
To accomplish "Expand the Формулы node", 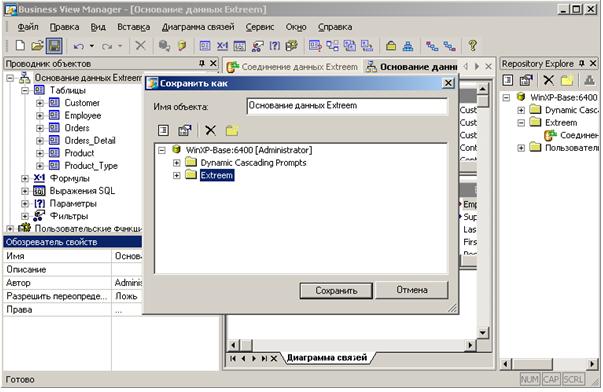I will click(25, 178).
